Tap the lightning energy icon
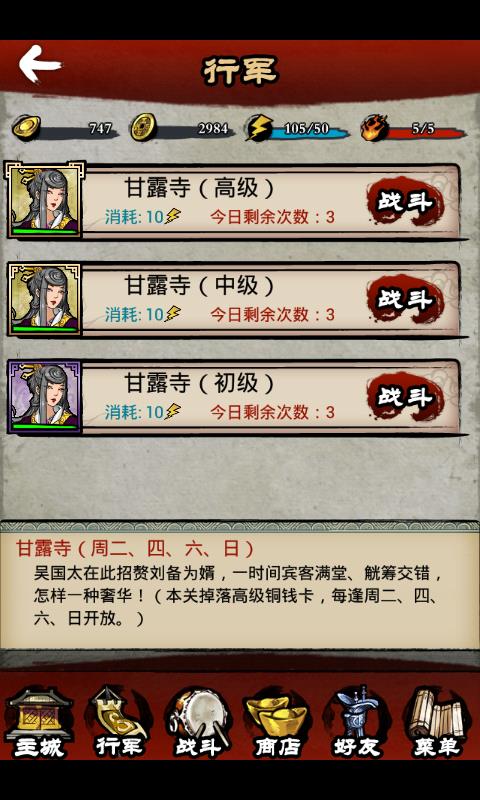The width and height of the screenshot is (480, 800). (259, 128)
